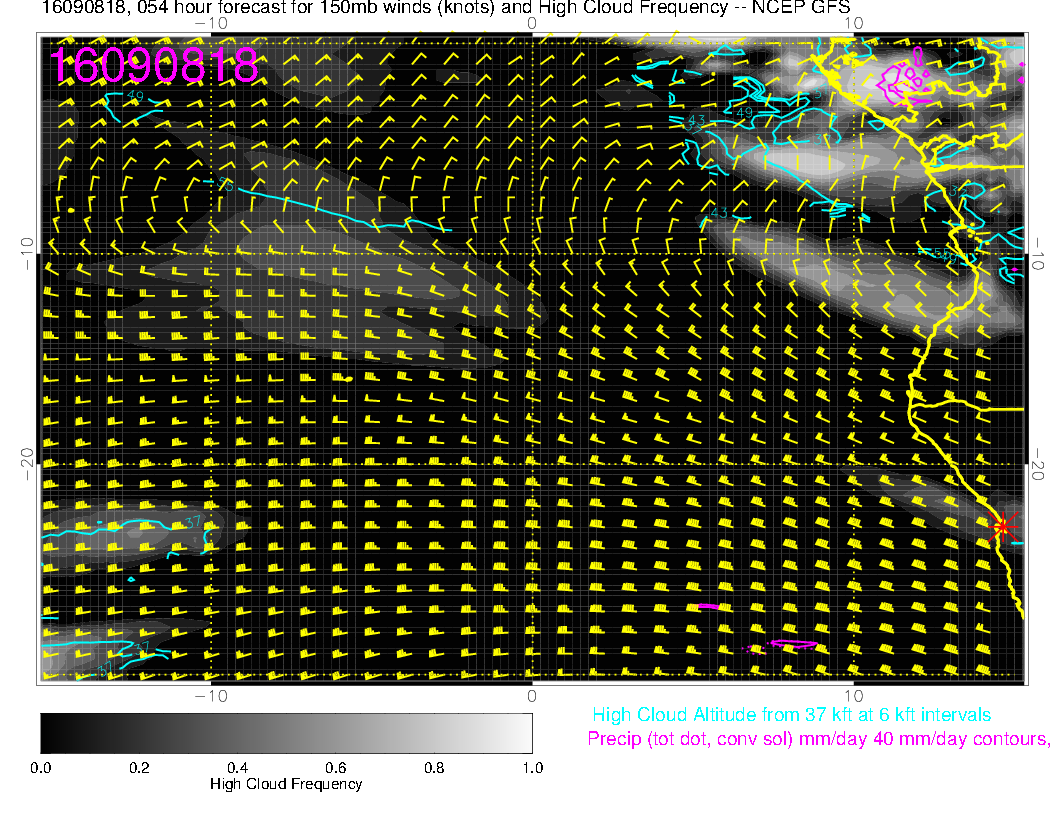Click the 10 longitude label on the top axis
The height and width of the screenshot is (816, 1056).
pos(853,22)
